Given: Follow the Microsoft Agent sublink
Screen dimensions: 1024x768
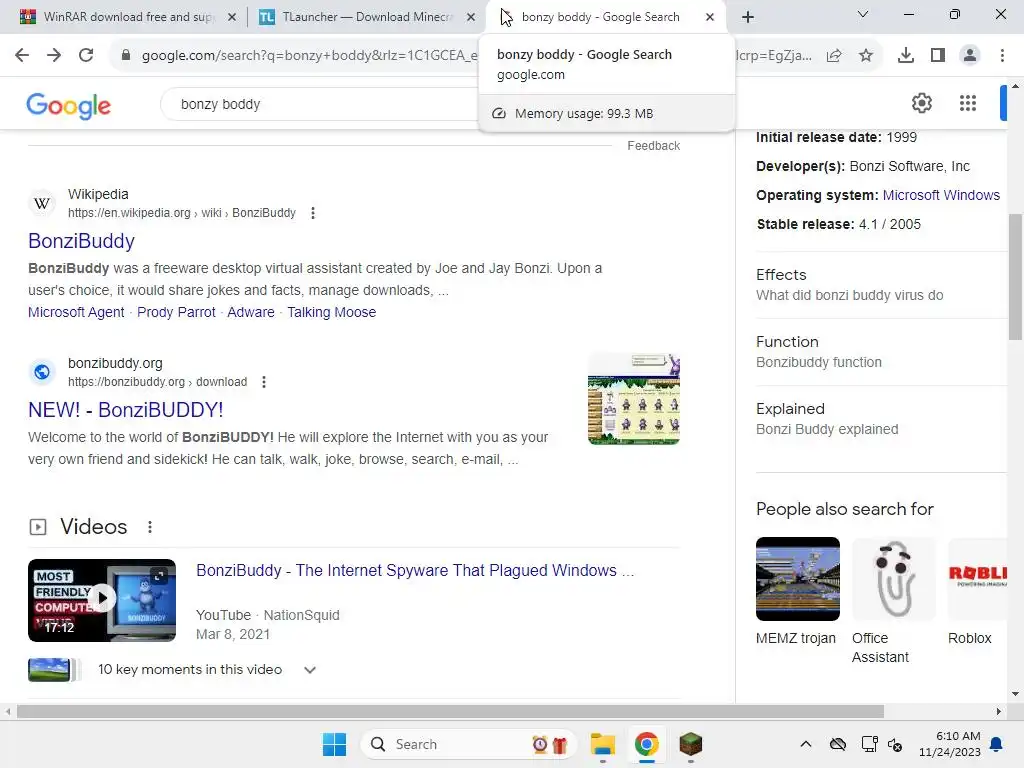Looking at the screenshot, I should [x=76, y=312].
